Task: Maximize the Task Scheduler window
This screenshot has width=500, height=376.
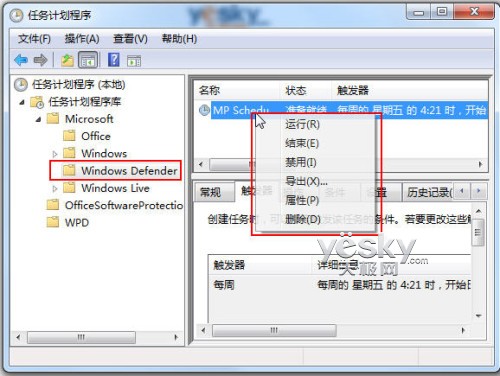Action: tap(442, 12)
